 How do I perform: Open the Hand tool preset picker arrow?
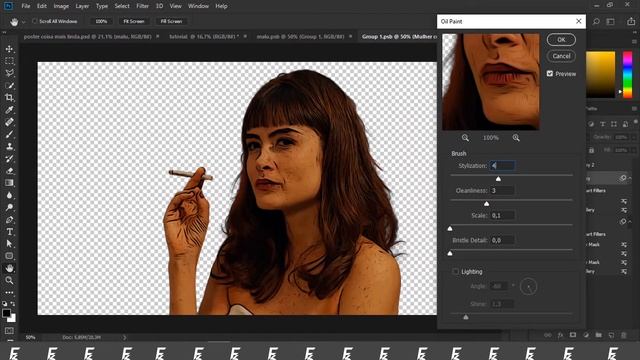pos(24,22)
